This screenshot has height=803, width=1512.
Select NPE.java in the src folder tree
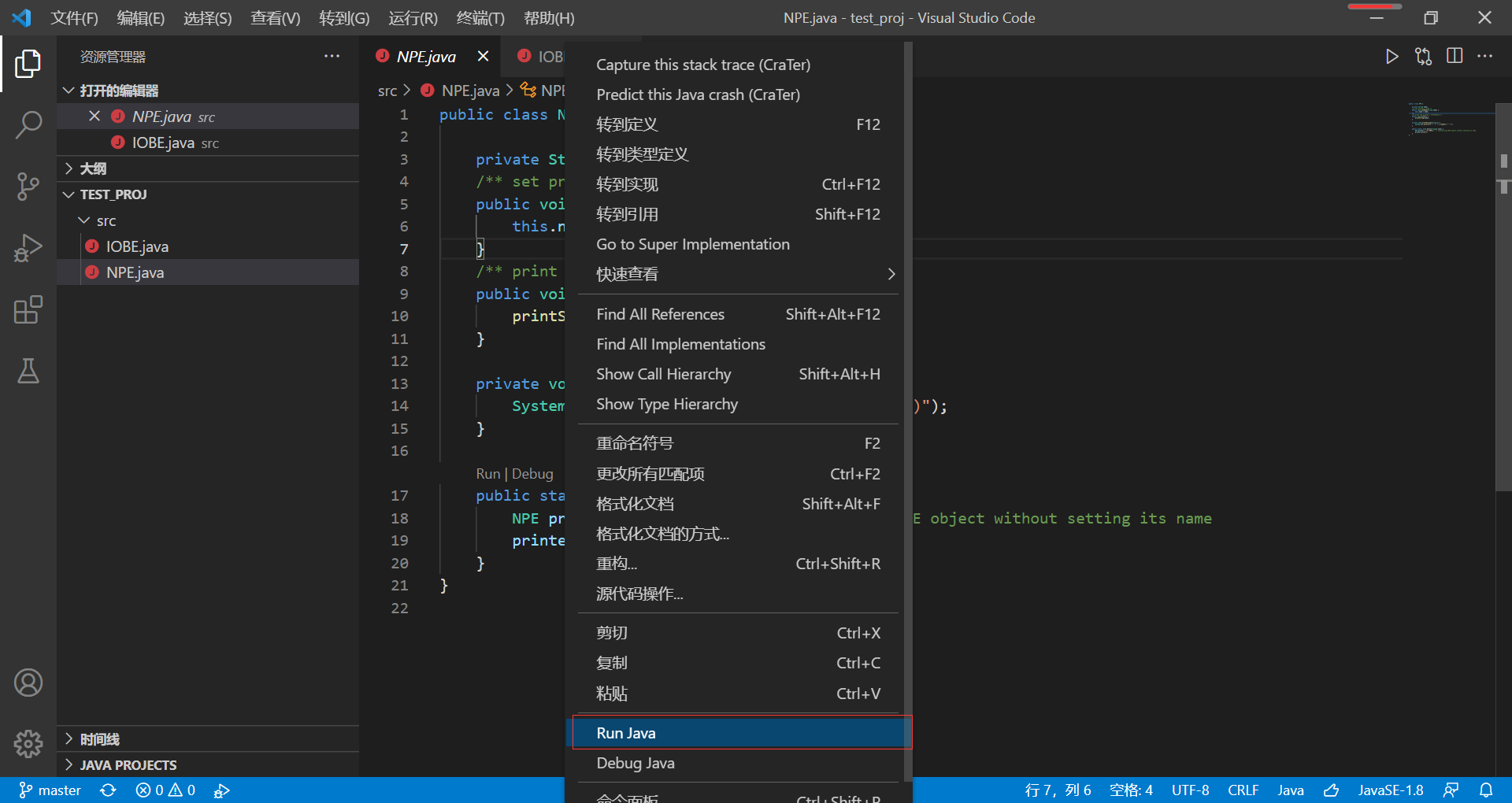pos(208,272)
